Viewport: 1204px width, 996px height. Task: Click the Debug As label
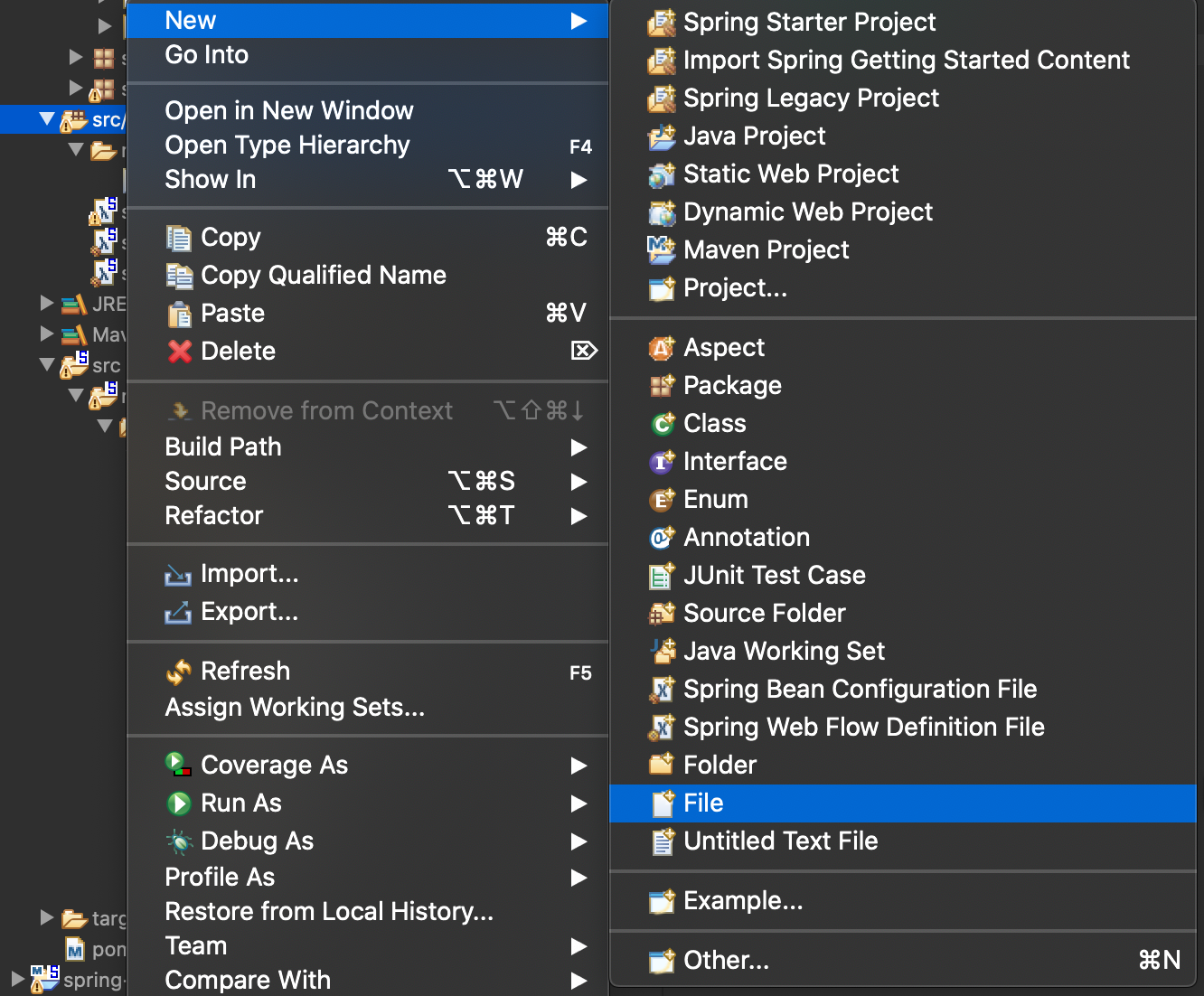258,841
